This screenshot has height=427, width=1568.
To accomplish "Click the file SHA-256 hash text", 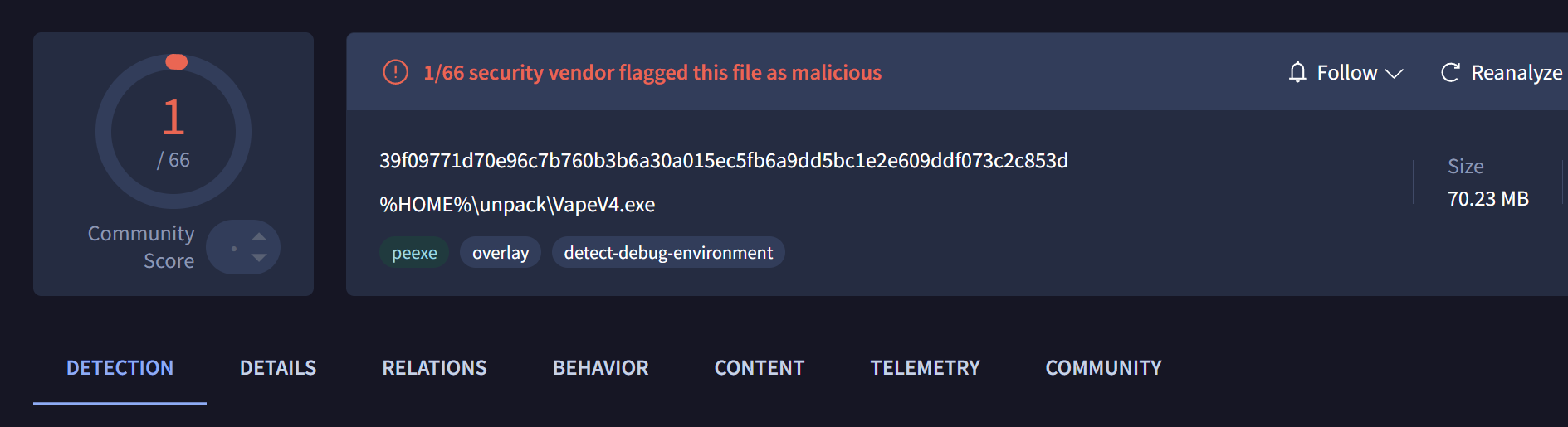I will click(723, 161).
